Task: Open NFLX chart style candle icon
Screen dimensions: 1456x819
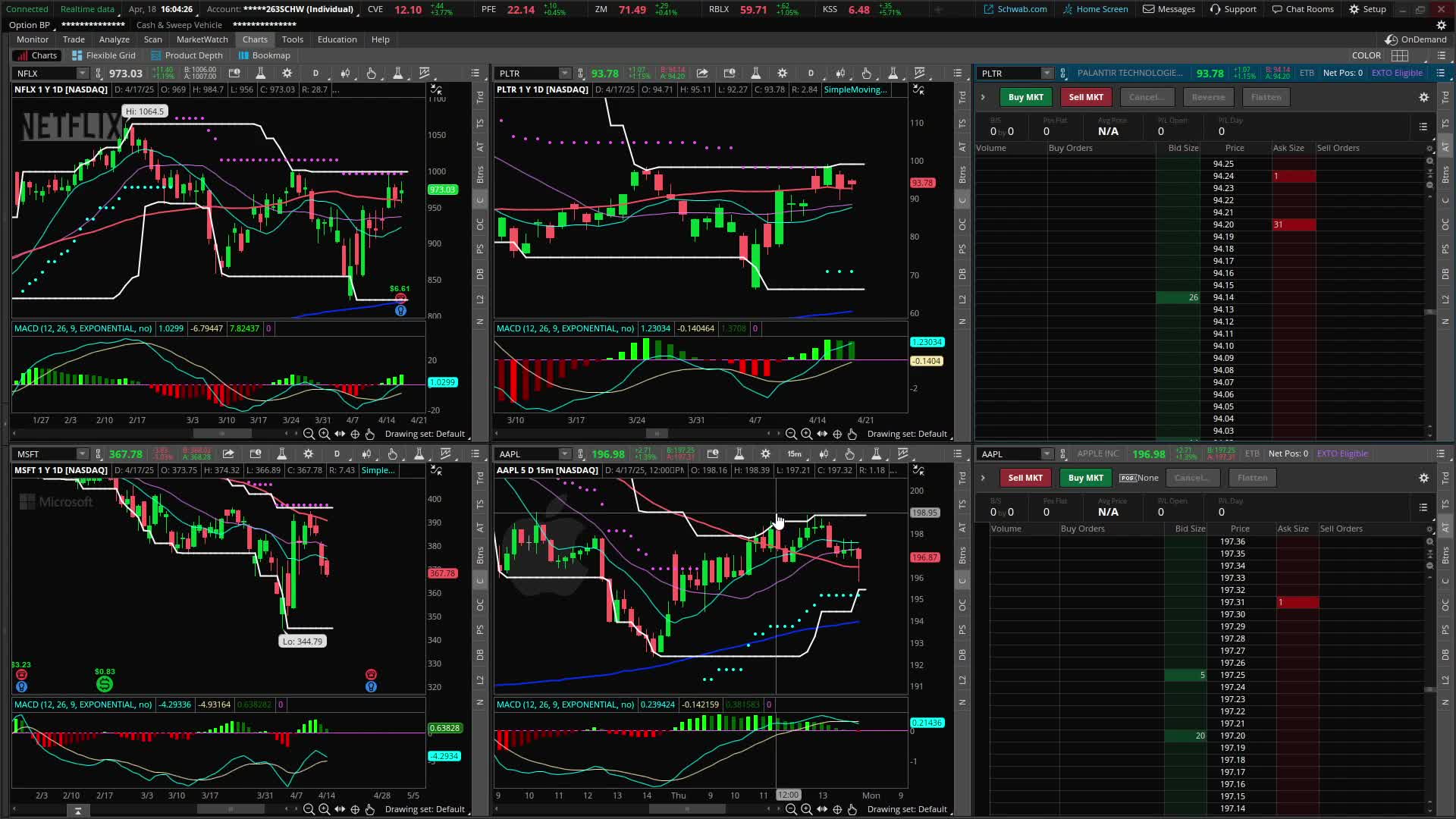Action: (x=345, y=74)
